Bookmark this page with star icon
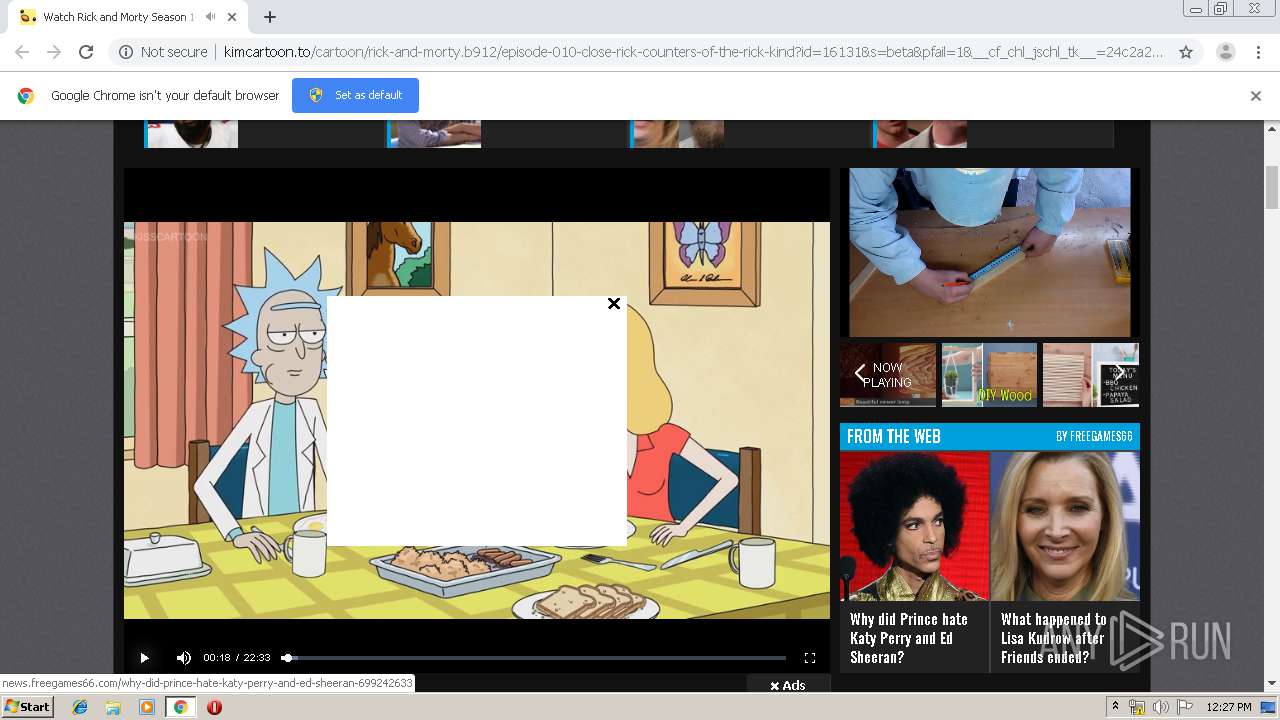The width and height of the screenshot is (1280, 720). click(1186, 52)
